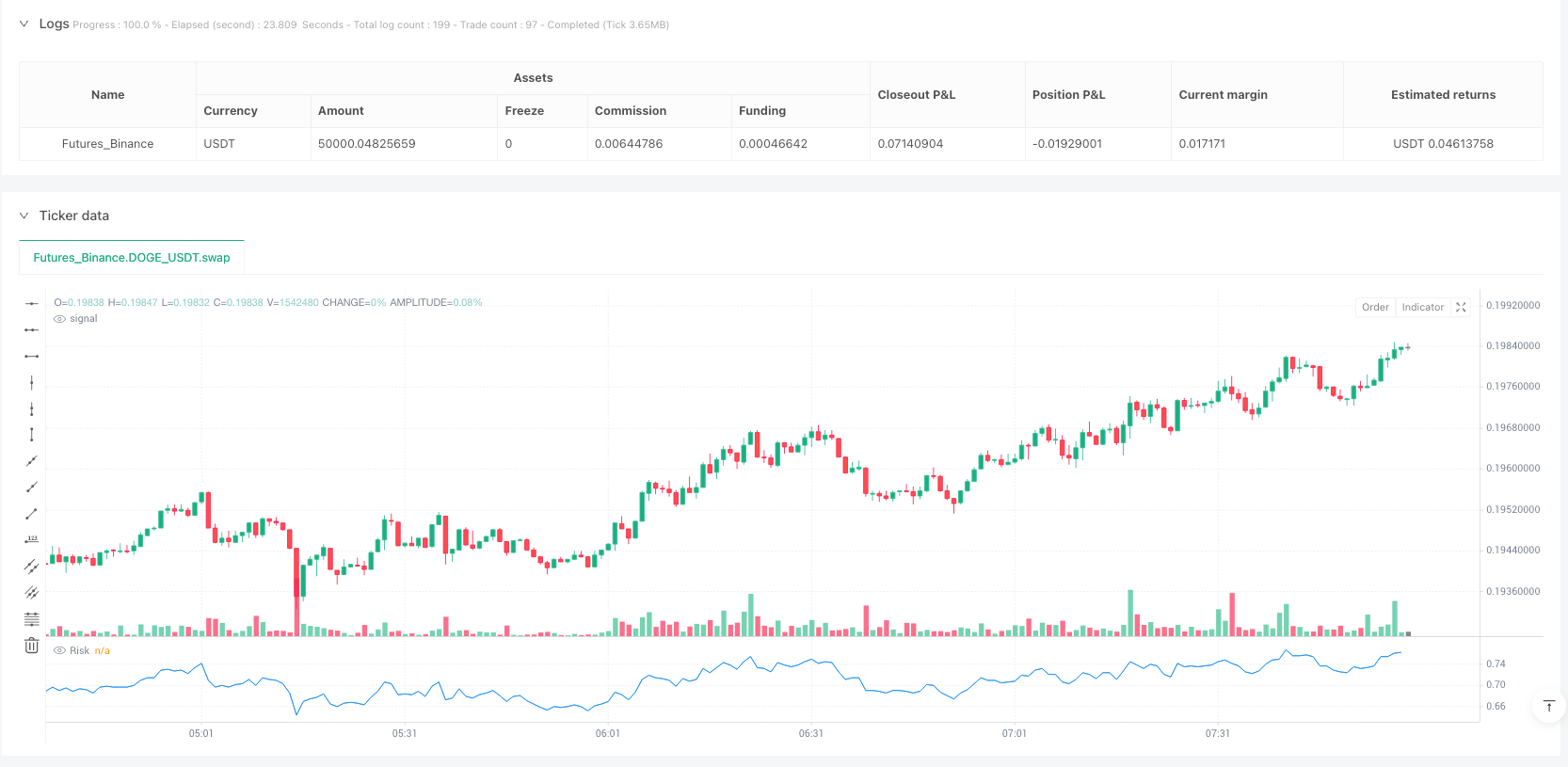This screenshot has width=1568, height=767.
Task: Select the diagonal segment drawing tool
Action: point(31,514)
